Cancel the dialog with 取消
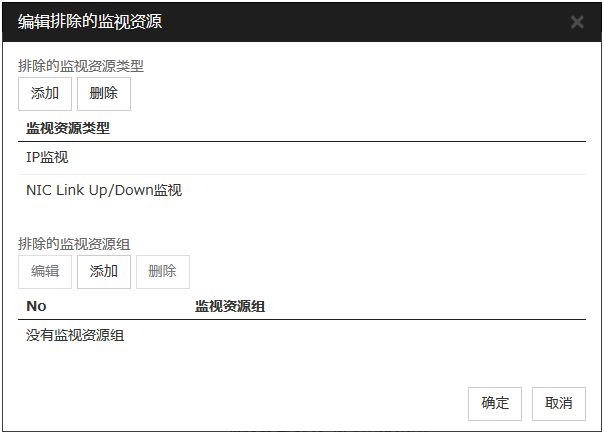604x434 pixels. click(559, 403)
